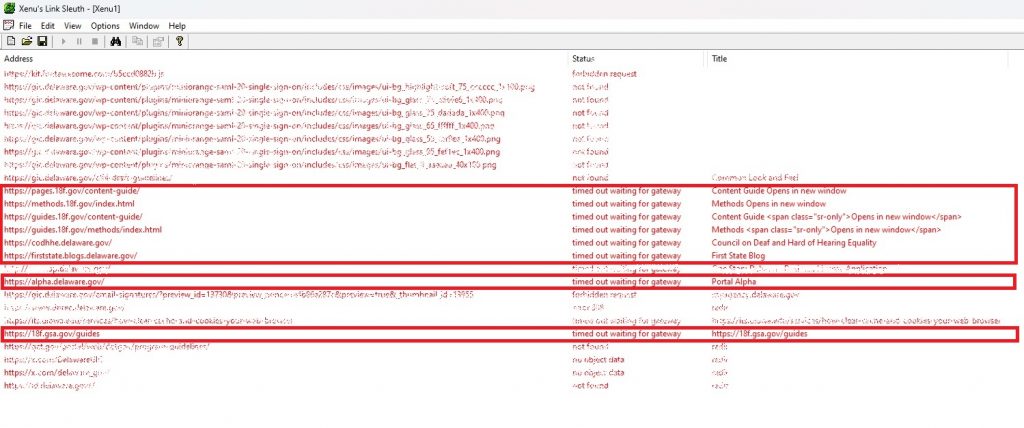Click the greyed-out play resume icon
Image resolution: width=1024 pixels, height=428 pixels.
tap(63, 41)
